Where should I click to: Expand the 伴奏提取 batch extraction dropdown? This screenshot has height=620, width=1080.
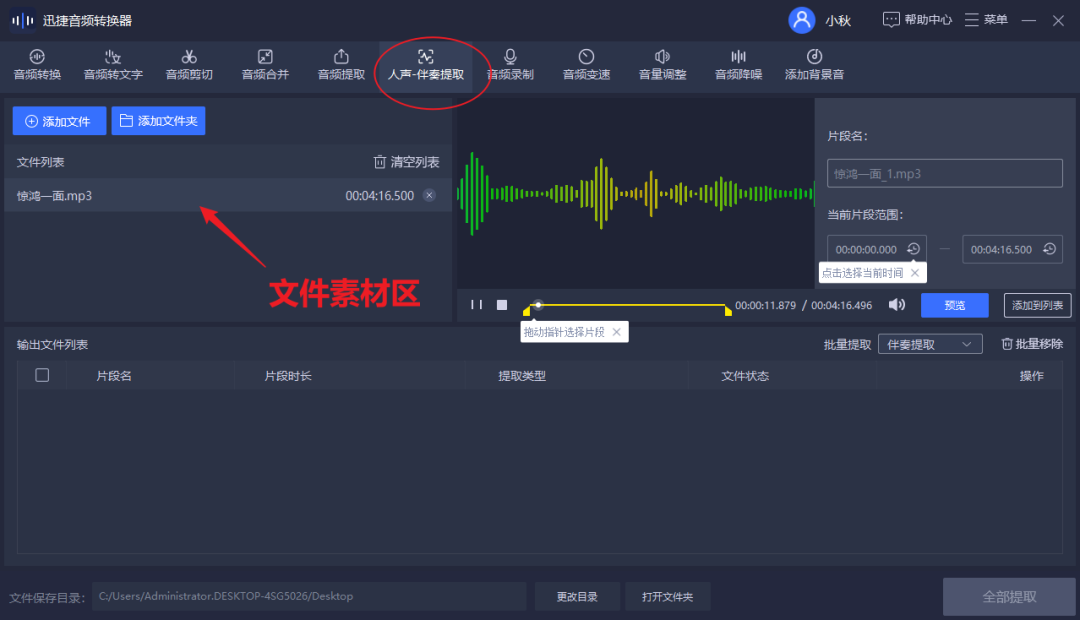(930, 344)
